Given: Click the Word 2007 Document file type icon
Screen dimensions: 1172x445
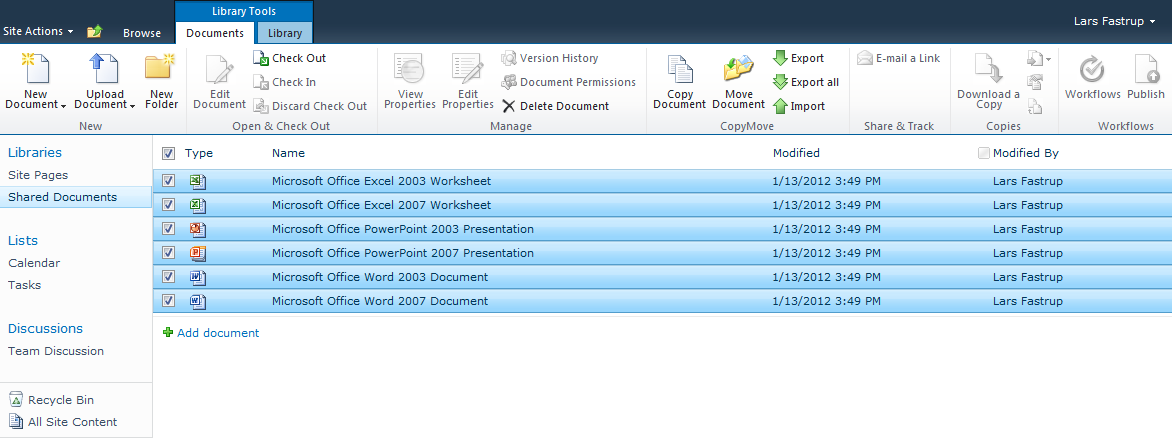Looking at the screenshot, I should point(197,301).
